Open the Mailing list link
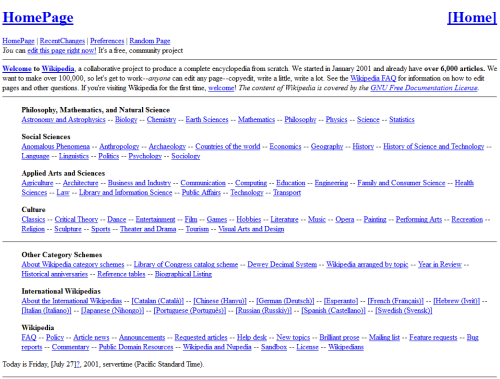This screenshot has width=500, height=379. pos(384,337)
